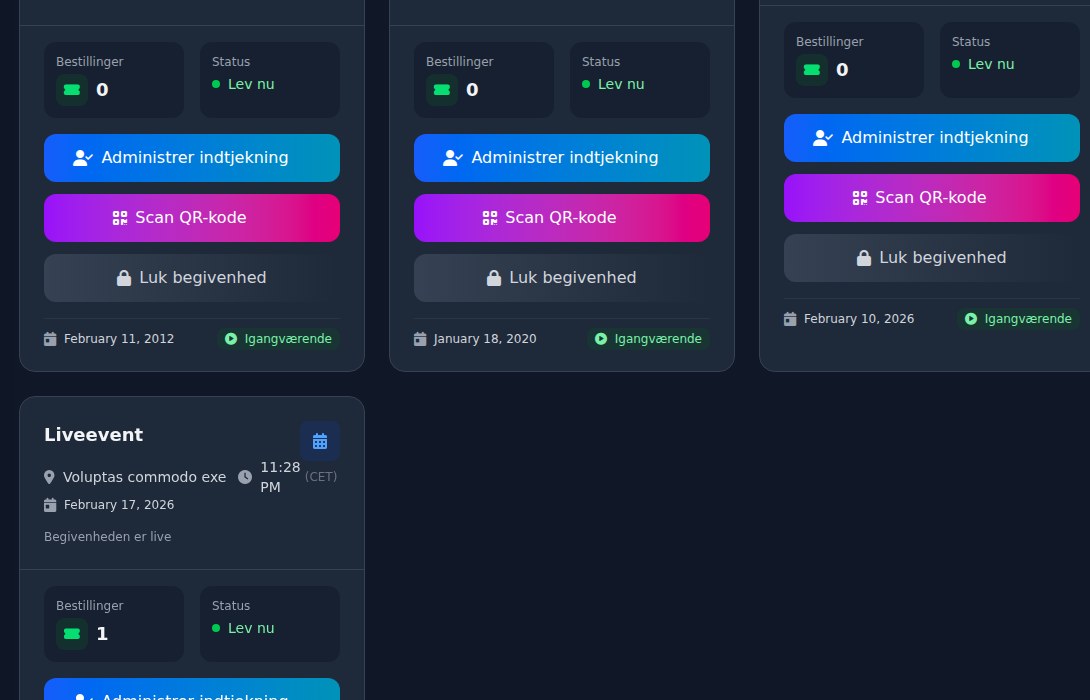Click clock icon beside 11:28 PM
Screen dimensions: 1090x700
[x=245, y=477]
